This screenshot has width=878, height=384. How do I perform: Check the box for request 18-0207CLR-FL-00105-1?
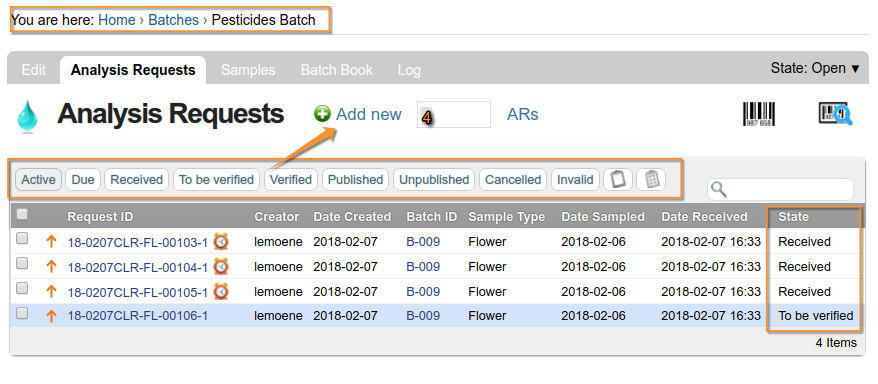(x=22, y=288)
